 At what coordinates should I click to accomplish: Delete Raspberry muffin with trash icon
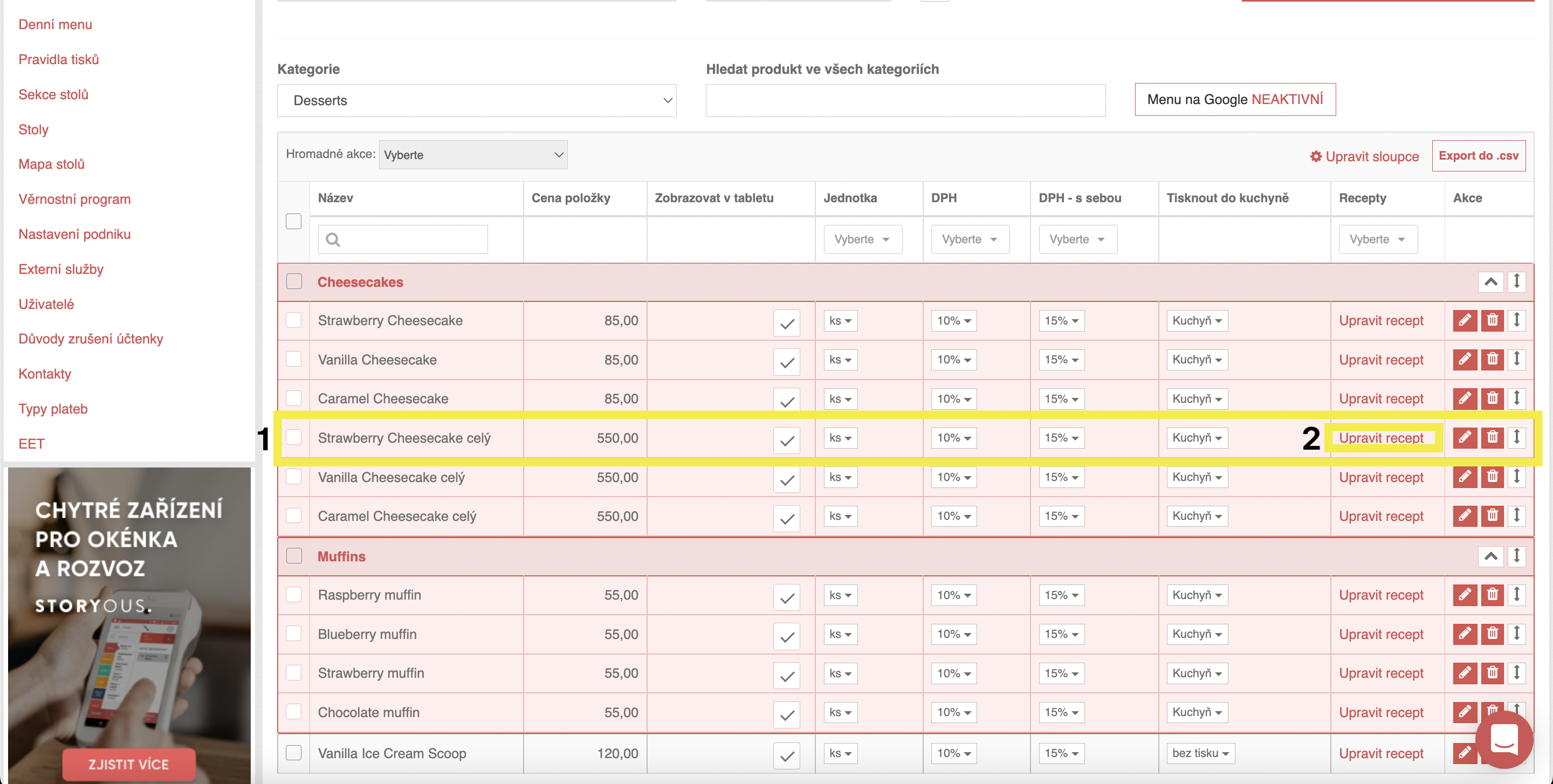[1492, 595]
